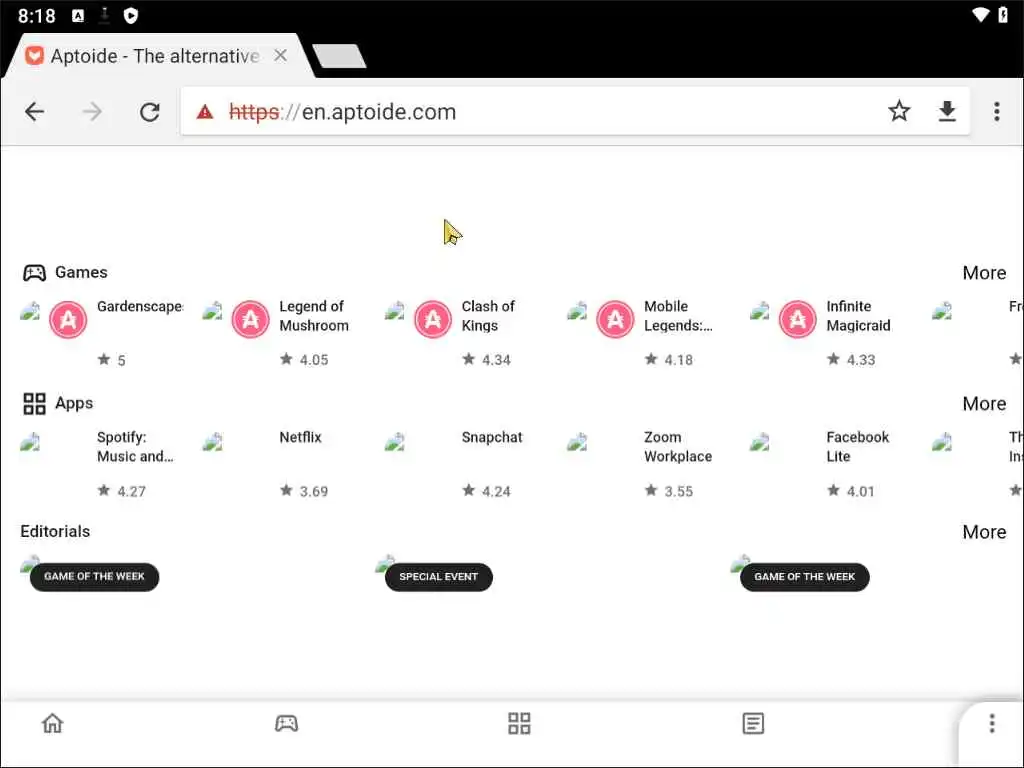Reload the Aptoide page
1024x768 pixels.
click(x=150, y=112)
